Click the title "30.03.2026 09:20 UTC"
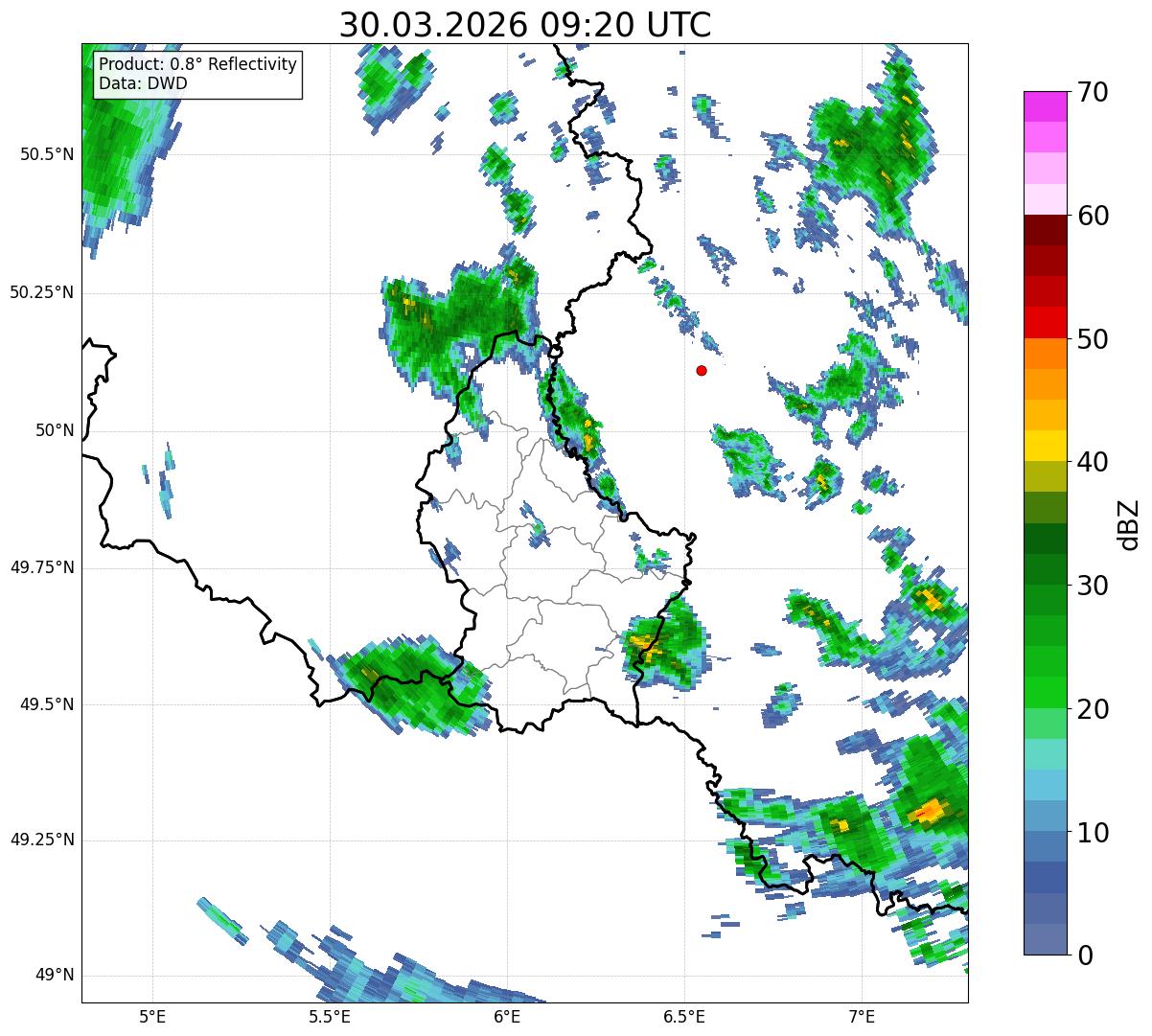 [525, 24]
